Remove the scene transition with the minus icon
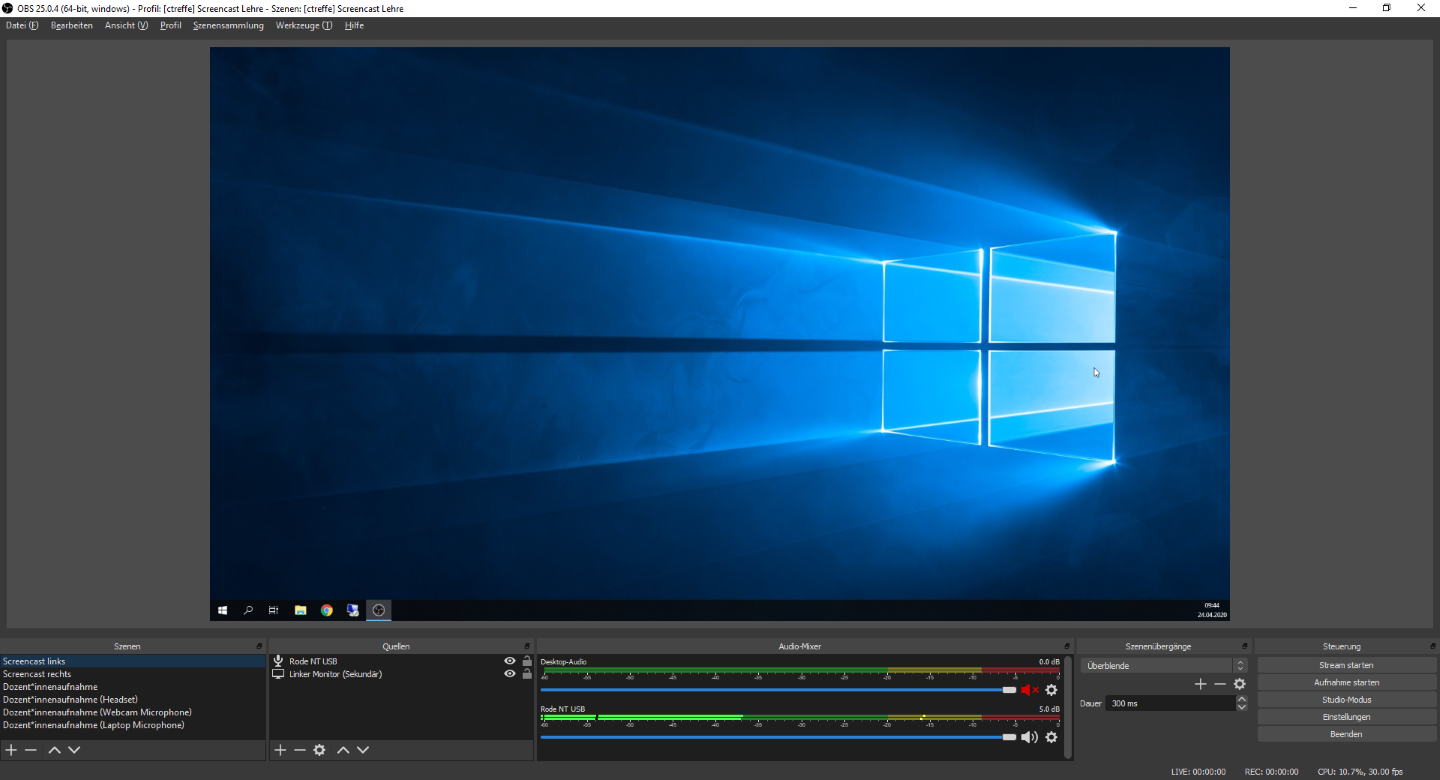This screenshot has height=780, width=1440. (1220, 684)
